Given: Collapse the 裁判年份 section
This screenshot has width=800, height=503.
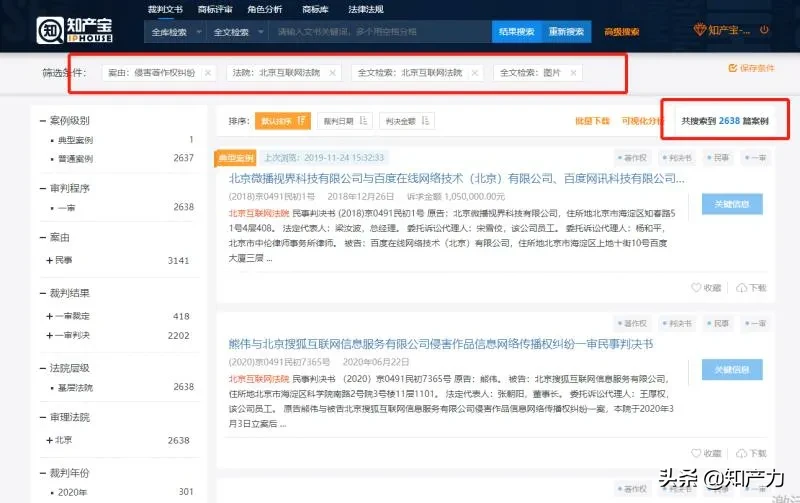Looking at the screenshot, I should coord(43,473).
